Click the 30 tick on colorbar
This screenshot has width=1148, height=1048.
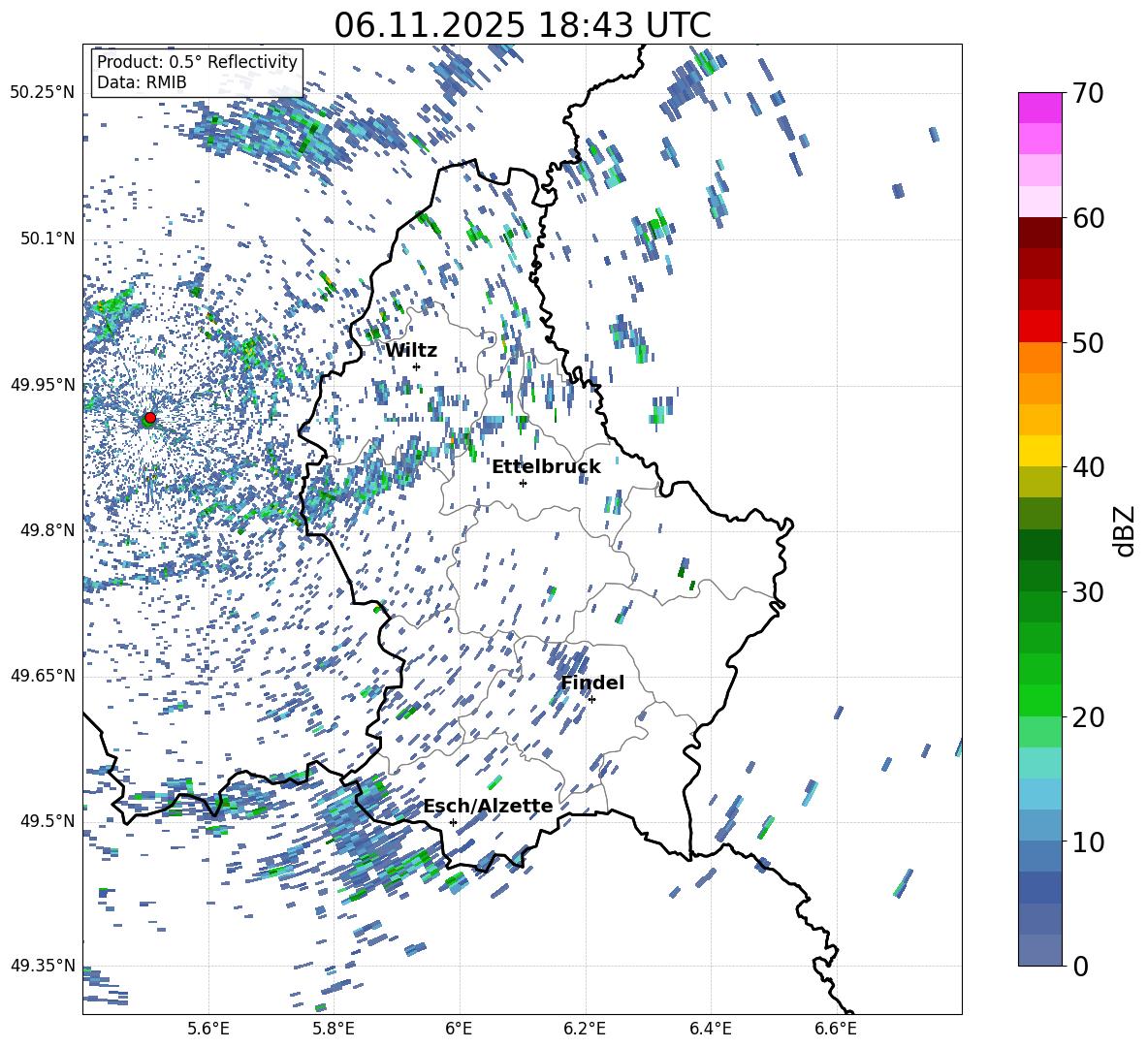coord(1088,592)
